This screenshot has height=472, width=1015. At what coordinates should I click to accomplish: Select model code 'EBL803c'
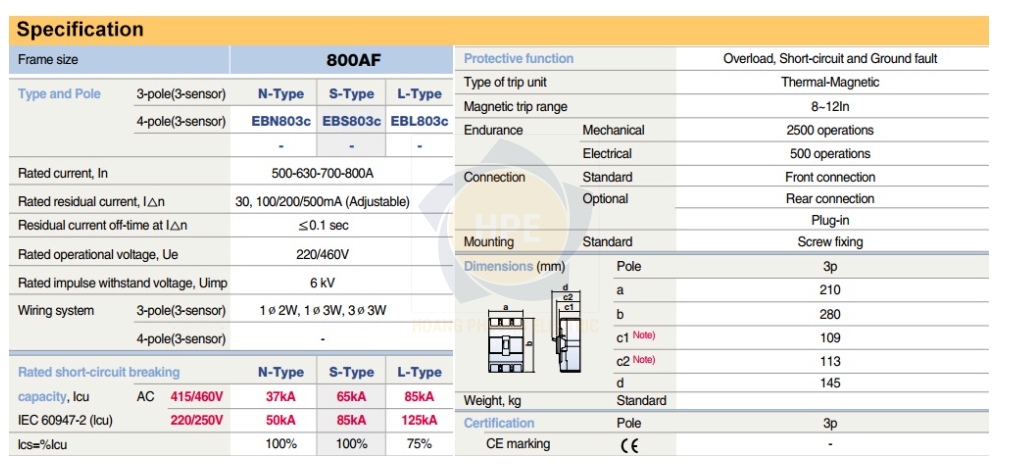pyautogui.click(x=419, y=121)
